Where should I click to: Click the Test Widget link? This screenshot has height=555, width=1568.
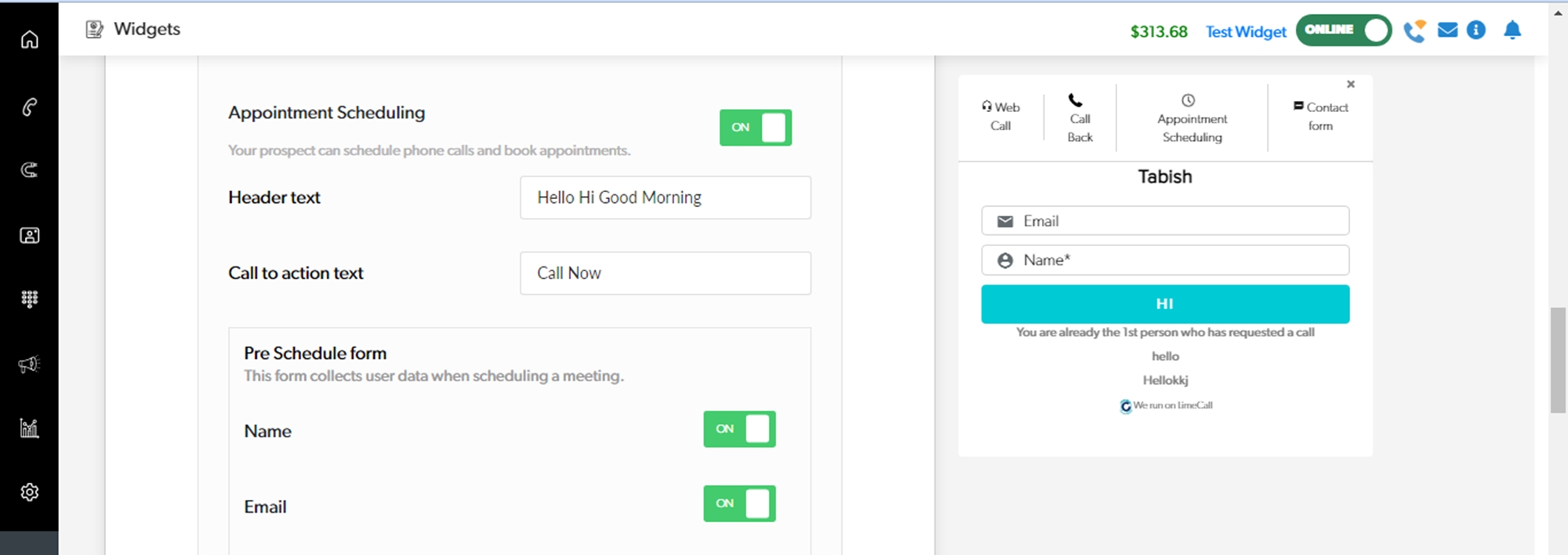click(1245, 32)
